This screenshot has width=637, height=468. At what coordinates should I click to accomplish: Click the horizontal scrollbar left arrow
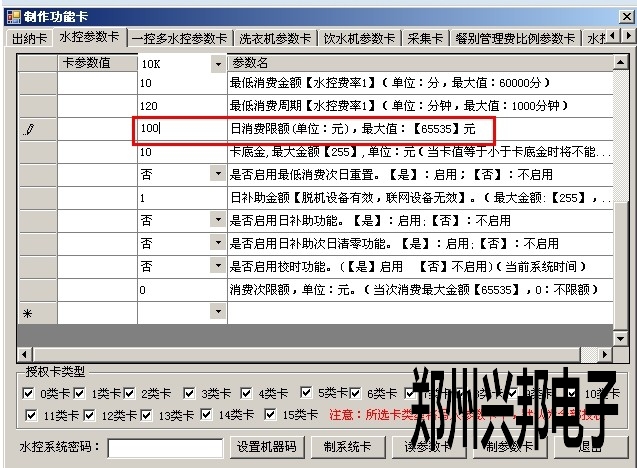[x=23, y=355]
